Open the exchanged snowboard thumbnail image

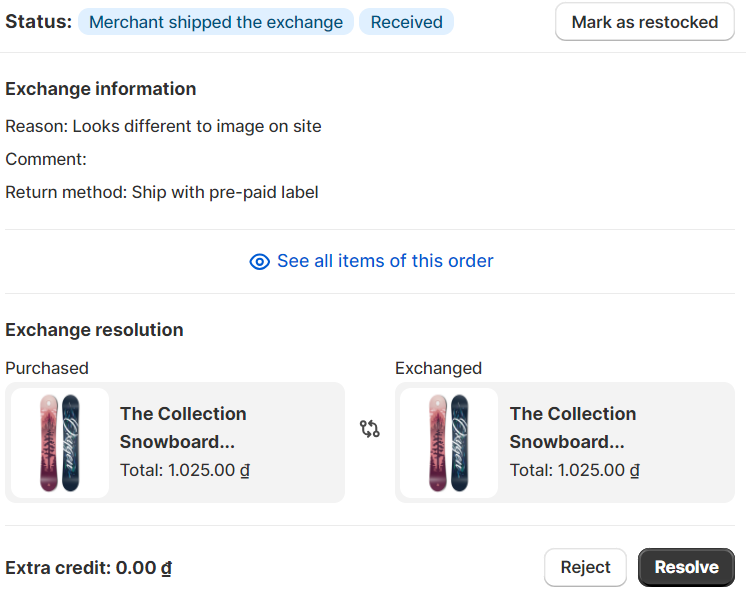coord(449,443)
